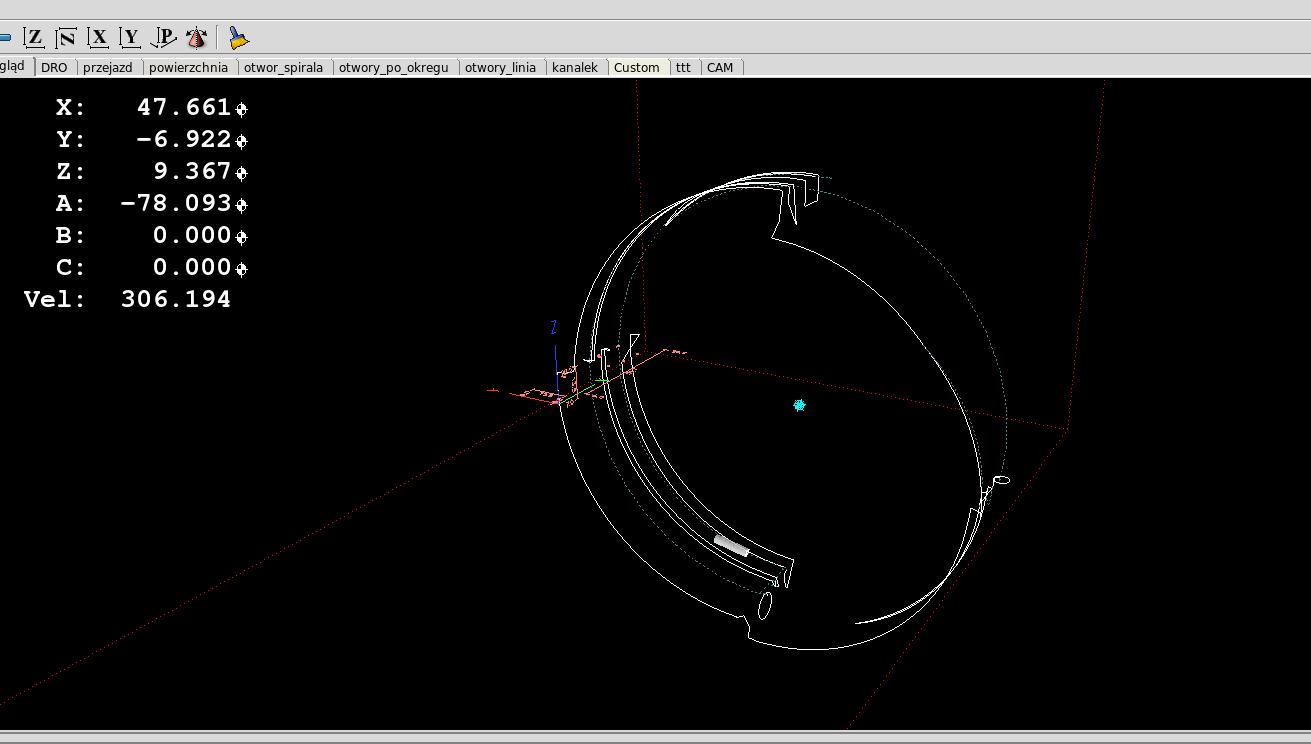Click the Vel value 306.194
Image resolution: width=1311 pixels, height=744 pixels.
tap(176, 299)
